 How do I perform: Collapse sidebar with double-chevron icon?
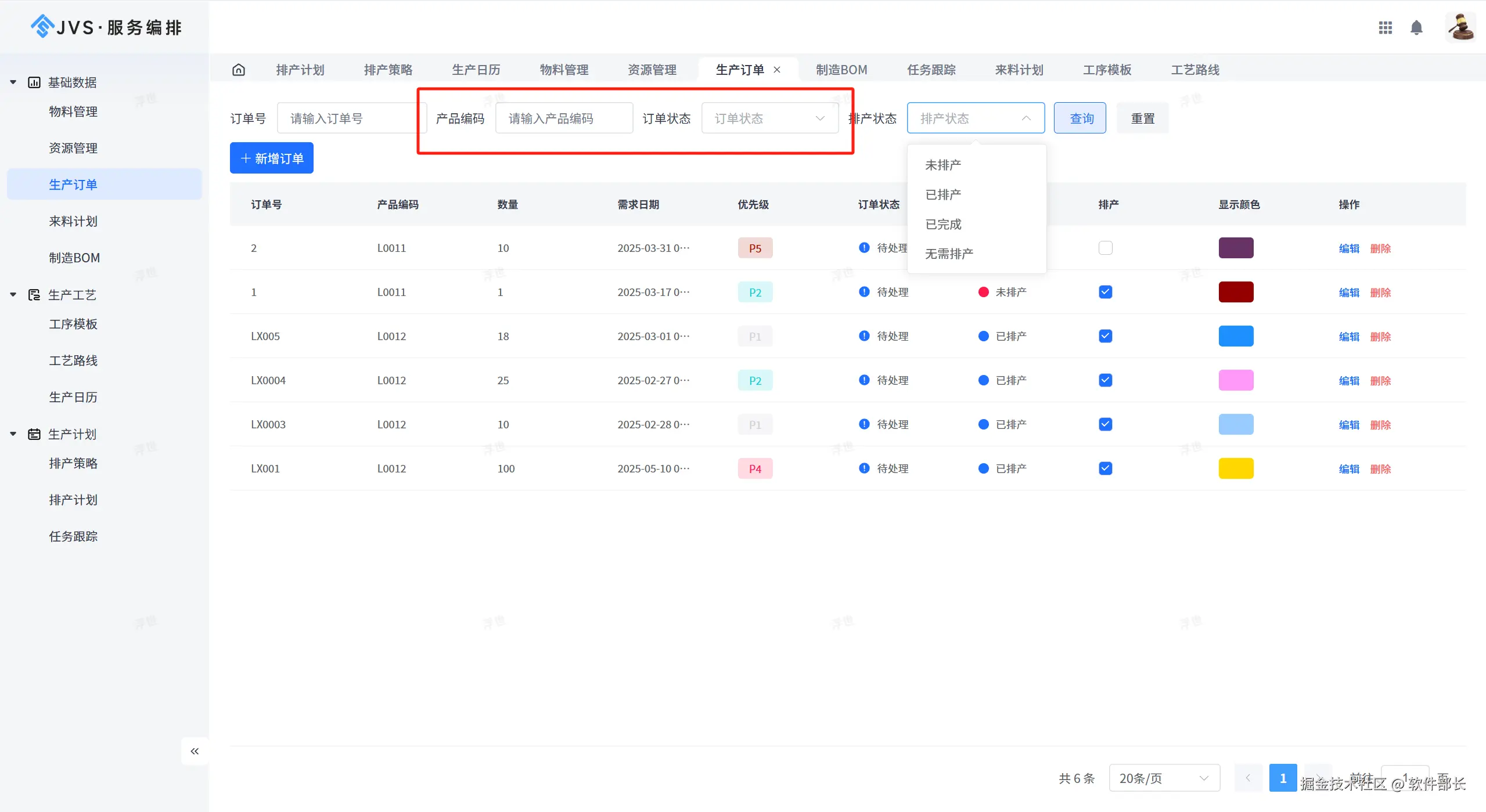coord(195,751)
